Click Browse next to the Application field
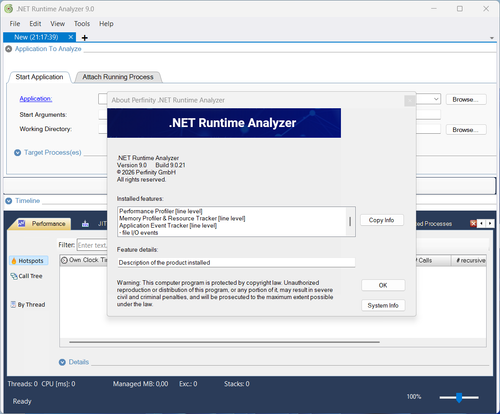Image resolution: width=500 pixels, height=414 pixels. tap(466, 99)
